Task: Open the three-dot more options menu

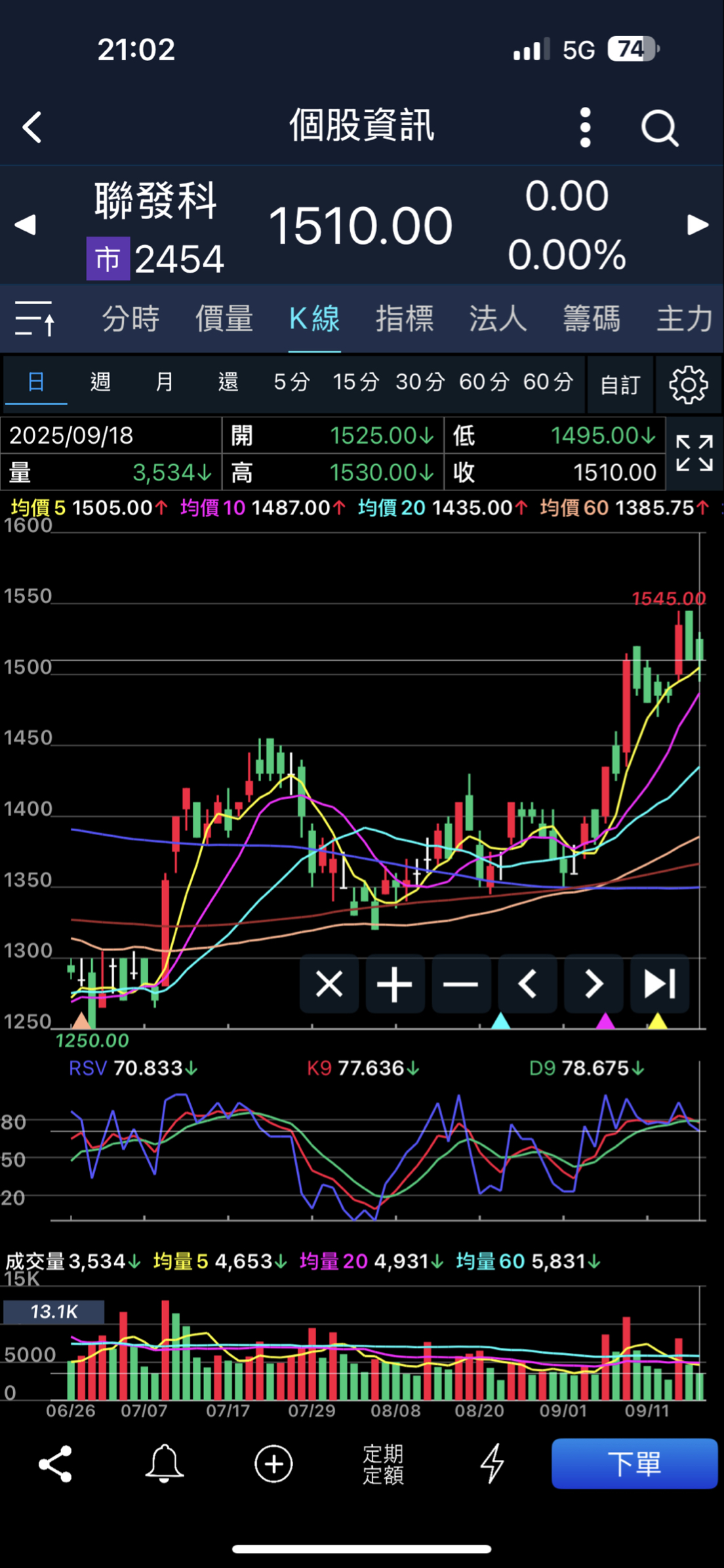Action: (585, 127)
